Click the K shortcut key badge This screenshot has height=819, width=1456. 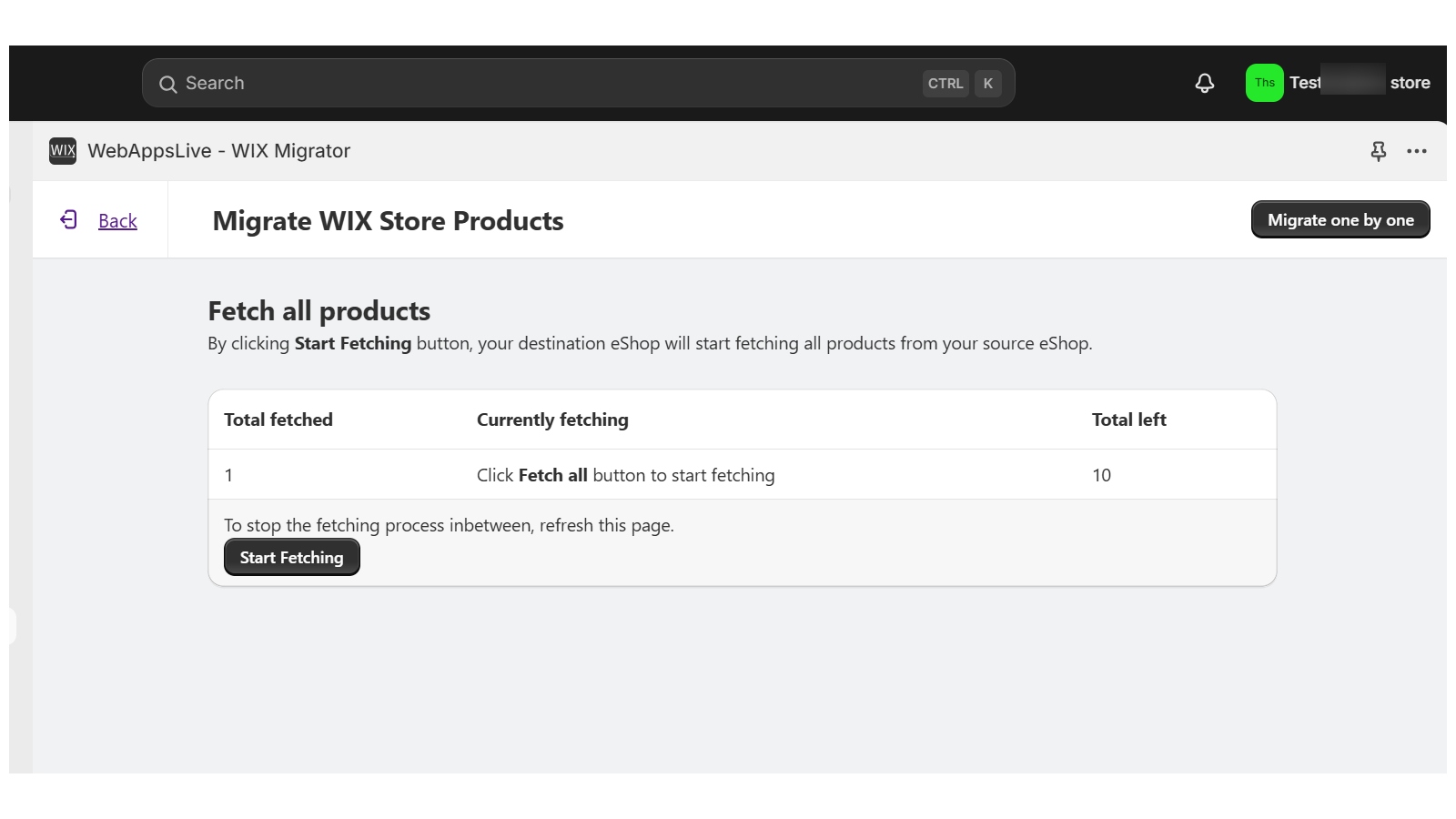point(988,84)
